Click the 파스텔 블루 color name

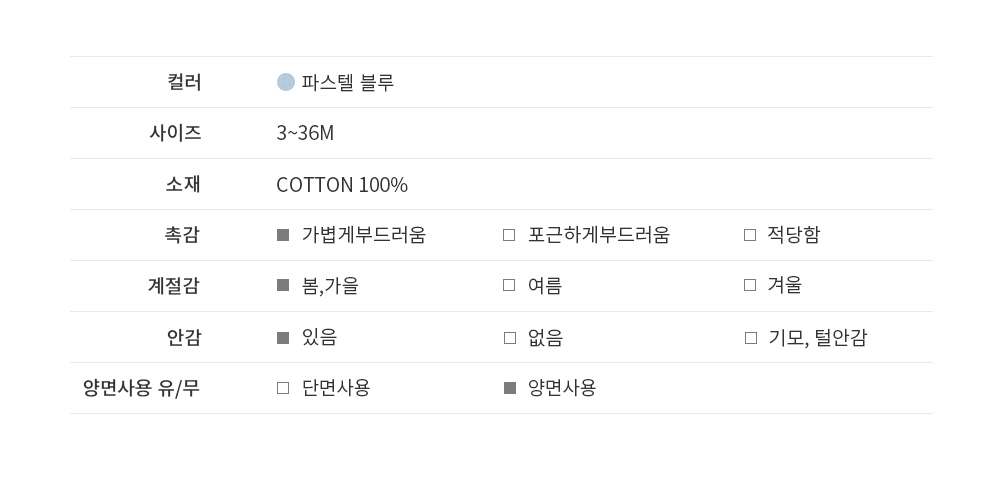pyautogui.click(x=348, y=82)
